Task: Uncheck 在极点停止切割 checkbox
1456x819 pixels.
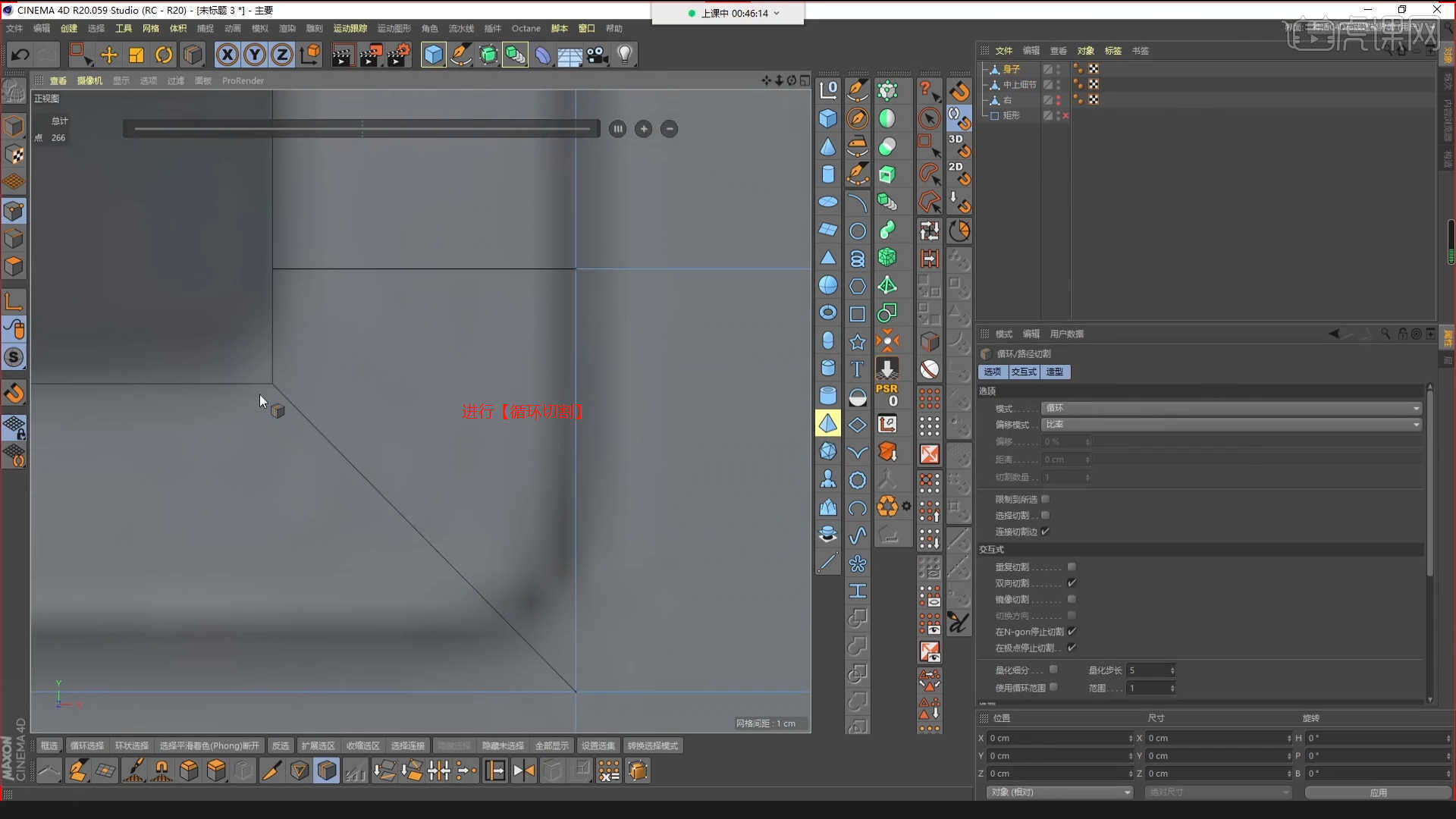Action: pos(1072,648)
